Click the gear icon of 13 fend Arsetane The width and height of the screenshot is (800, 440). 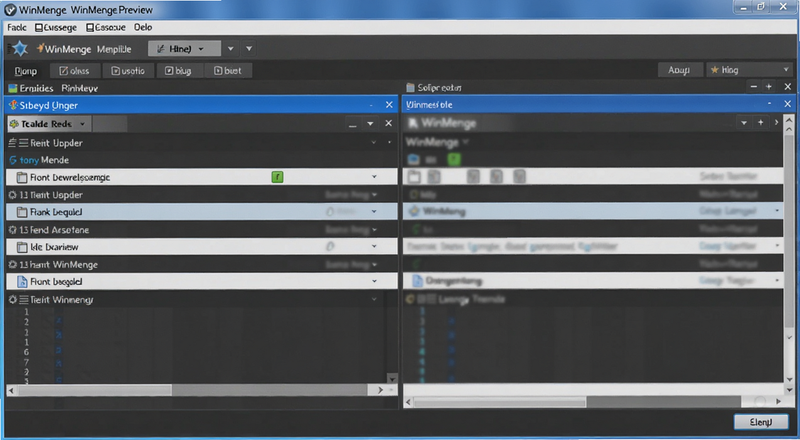pos(13,230)
